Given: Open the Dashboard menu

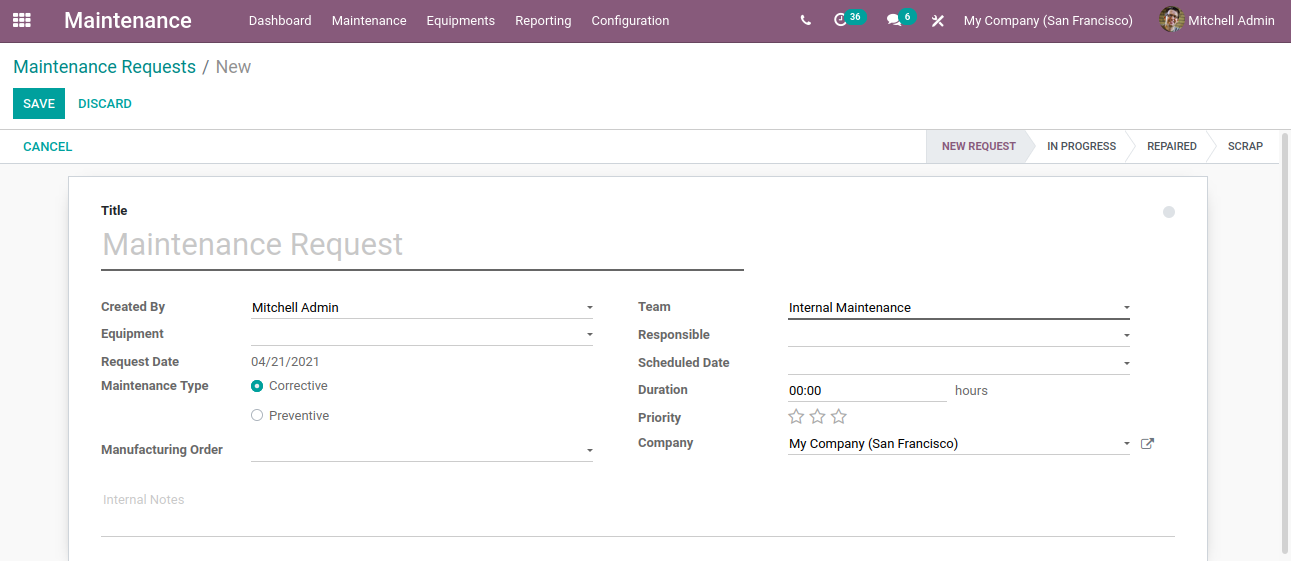Looking at the screenshot, I should (x=280, y=20).
